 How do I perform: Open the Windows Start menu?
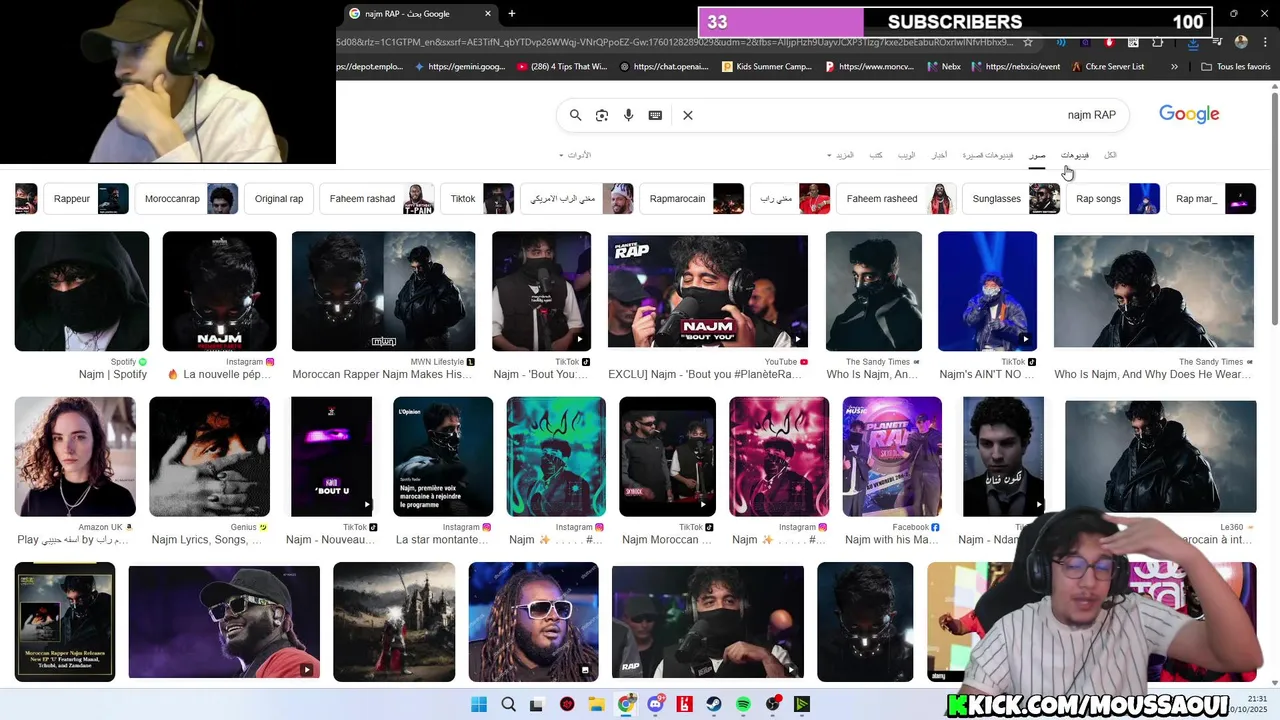[x=479, y=705]
